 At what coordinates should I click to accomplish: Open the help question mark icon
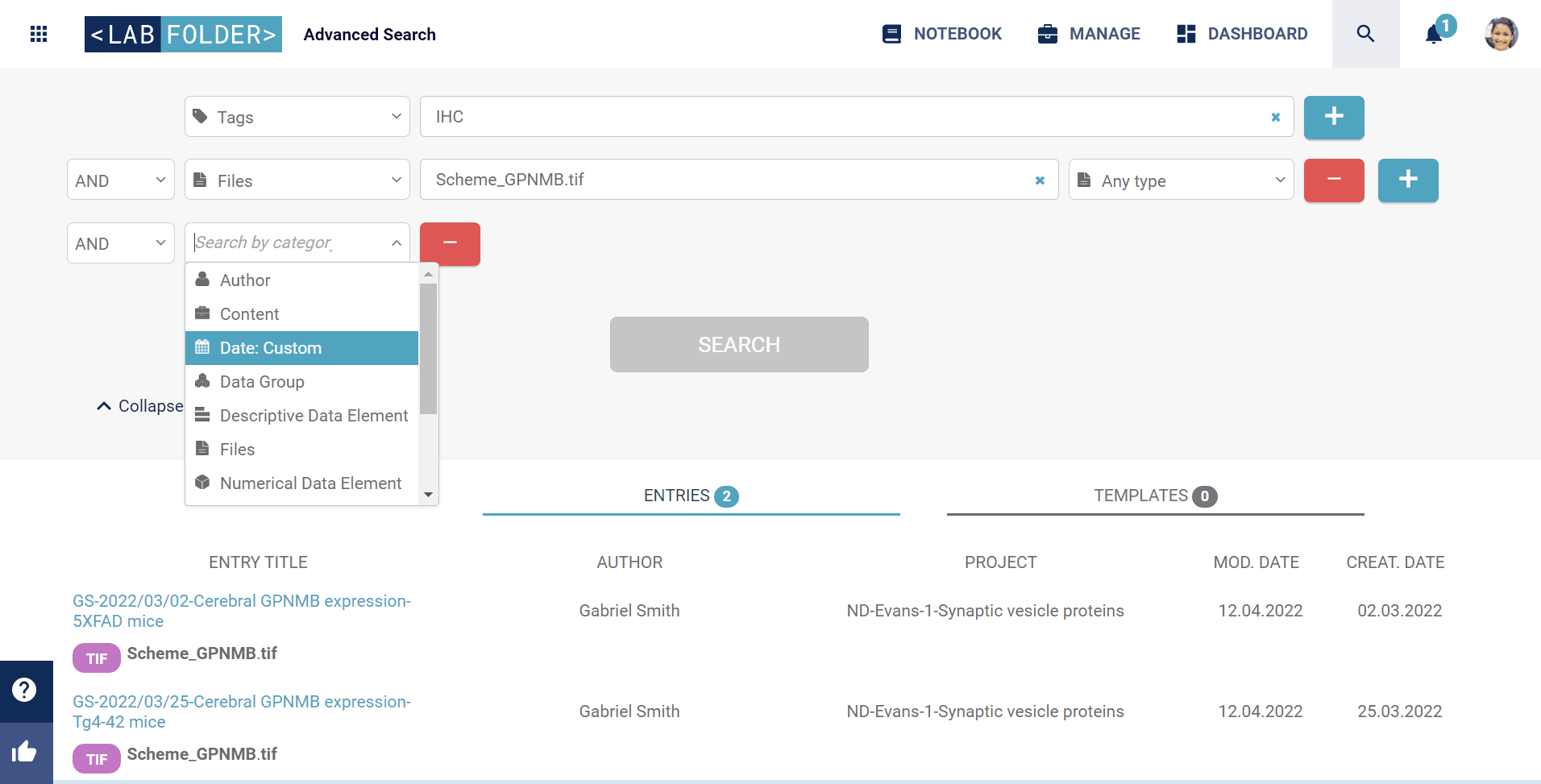25,690
